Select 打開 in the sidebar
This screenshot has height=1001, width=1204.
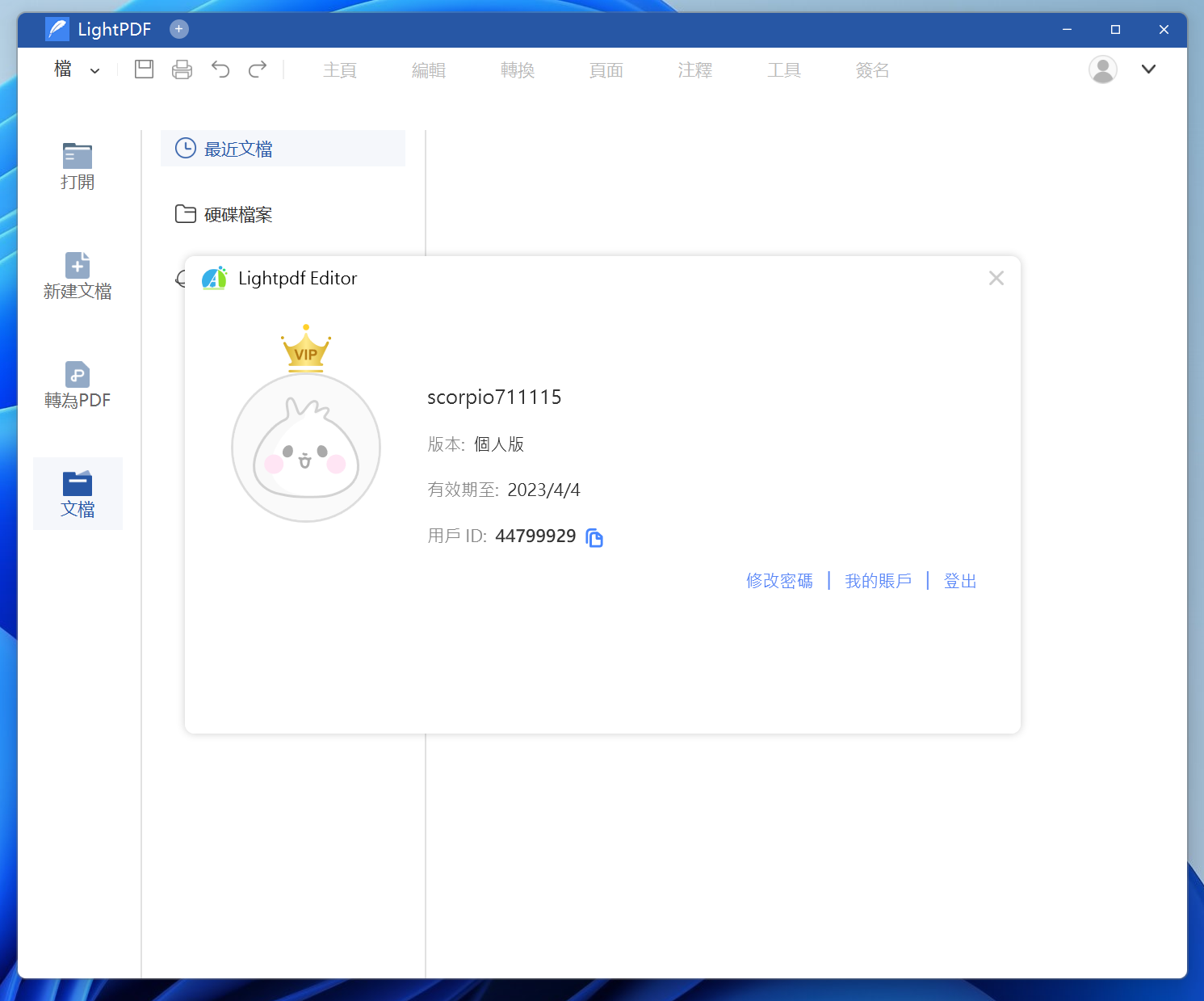pyautogui.click(x=78, y=166)
